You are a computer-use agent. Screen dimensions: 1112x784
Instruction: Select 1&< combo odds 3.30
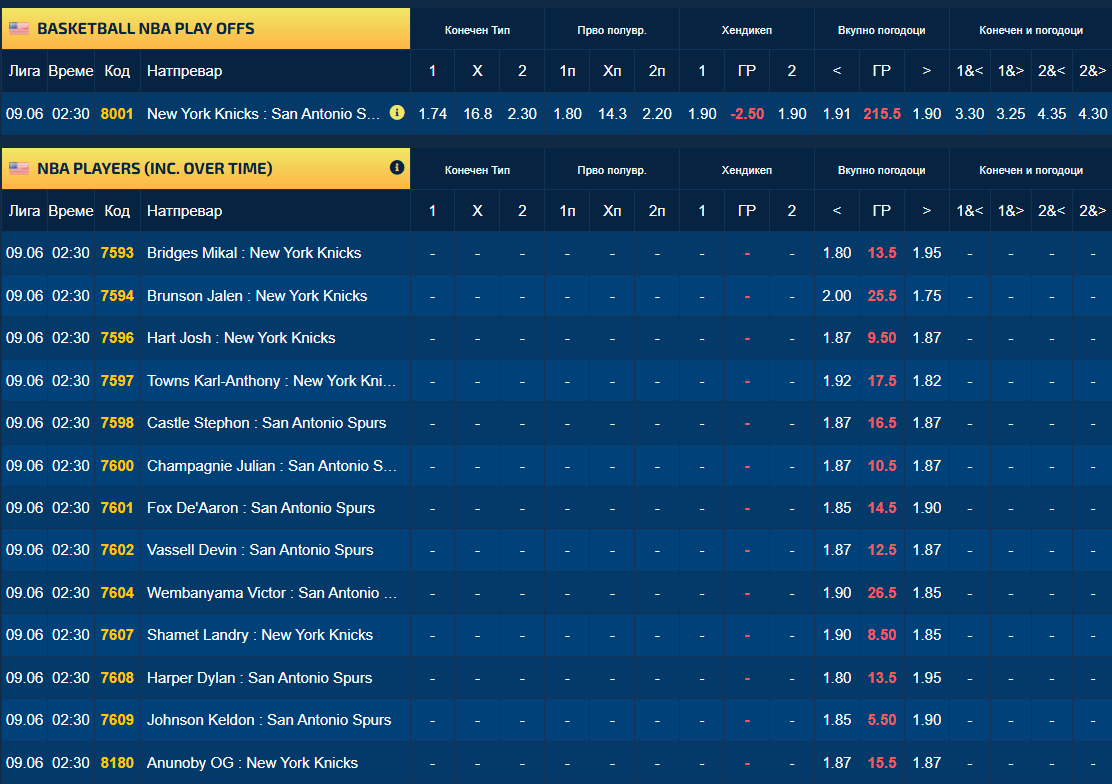coord(969,114)
